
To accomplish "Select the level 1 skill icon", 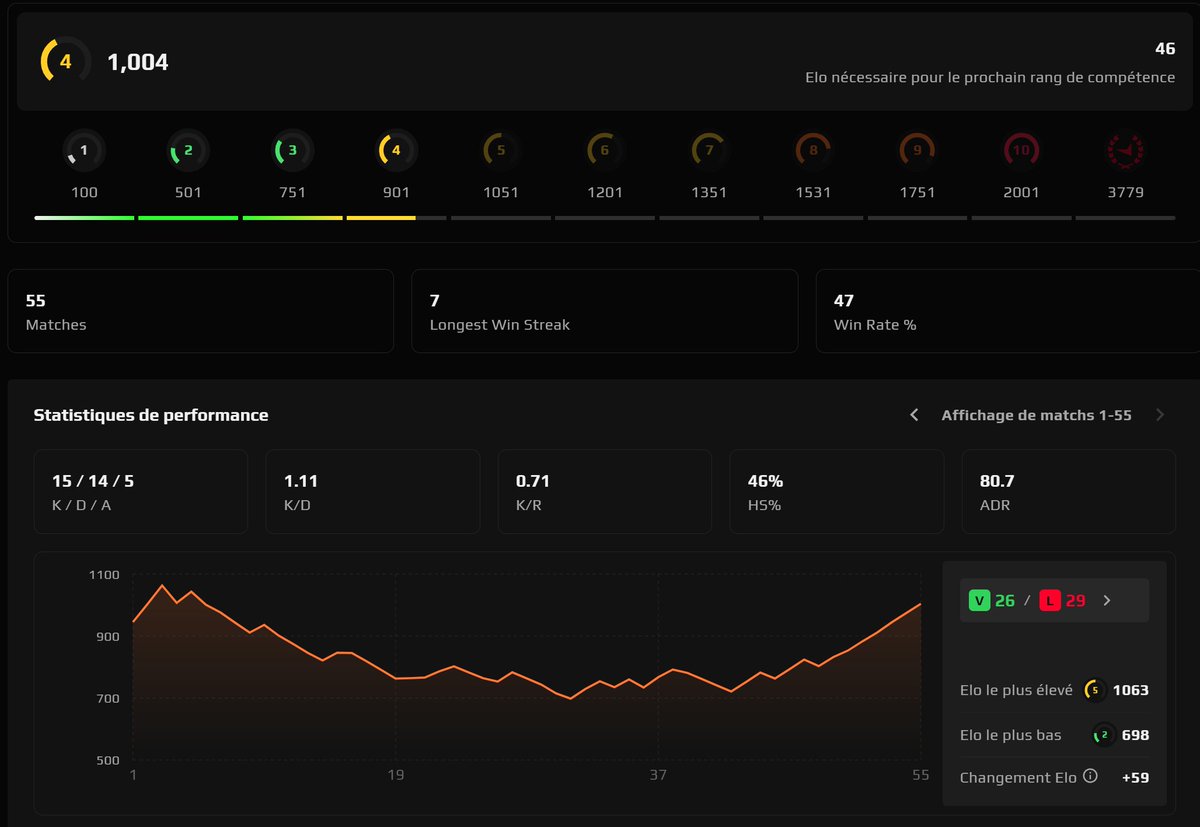I will click(x=84, y=151).
